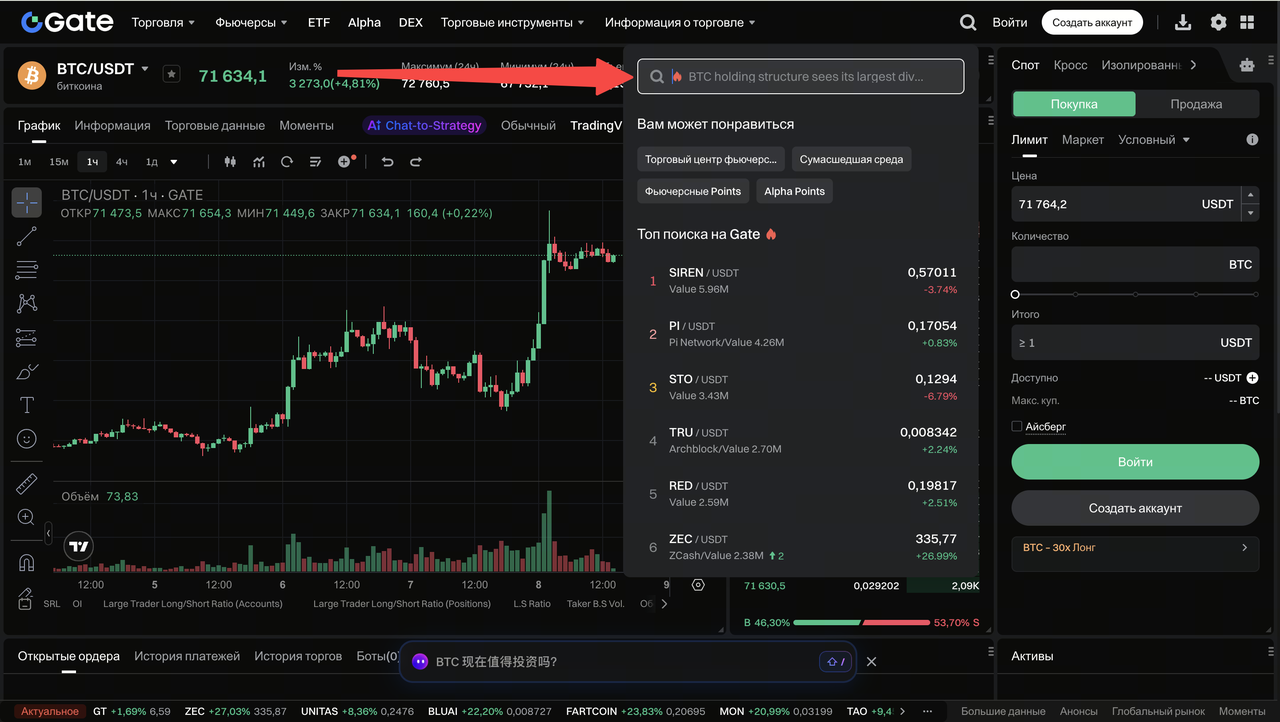Screen dimensions: 1280x722
Task: Switch to the Информация tab
Action: pos(112,125)
